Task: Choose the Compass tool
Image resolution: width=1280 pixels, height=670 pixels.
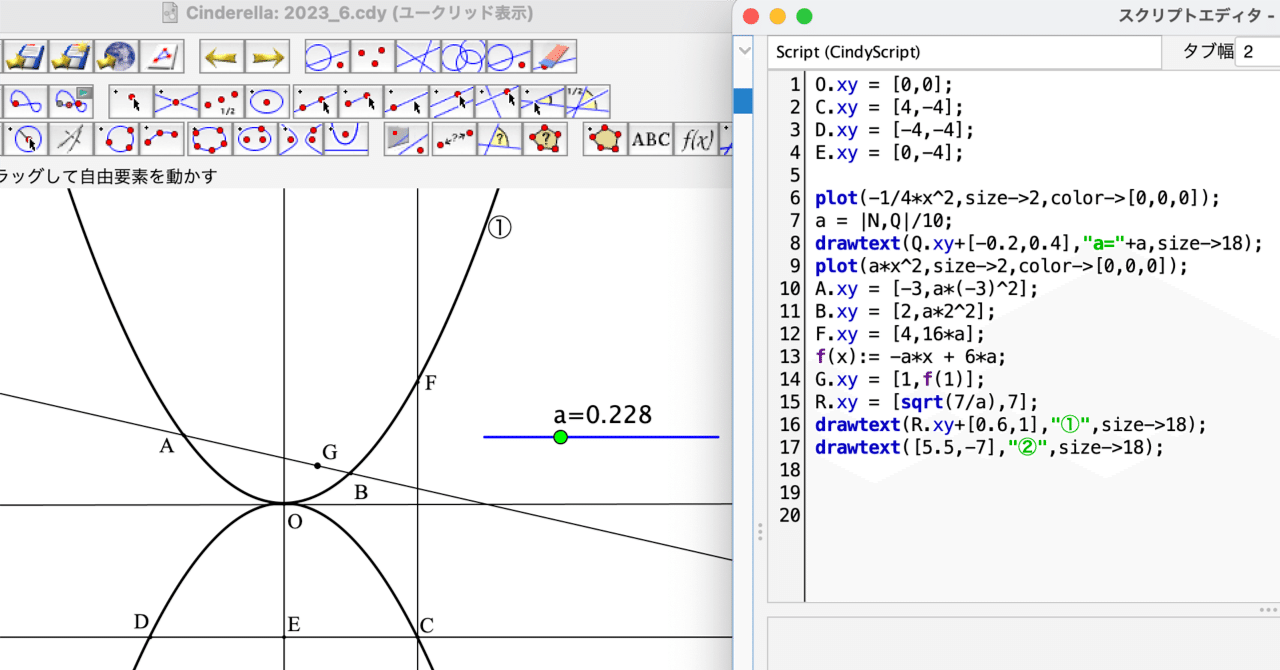Action: (x=71, y=138)
